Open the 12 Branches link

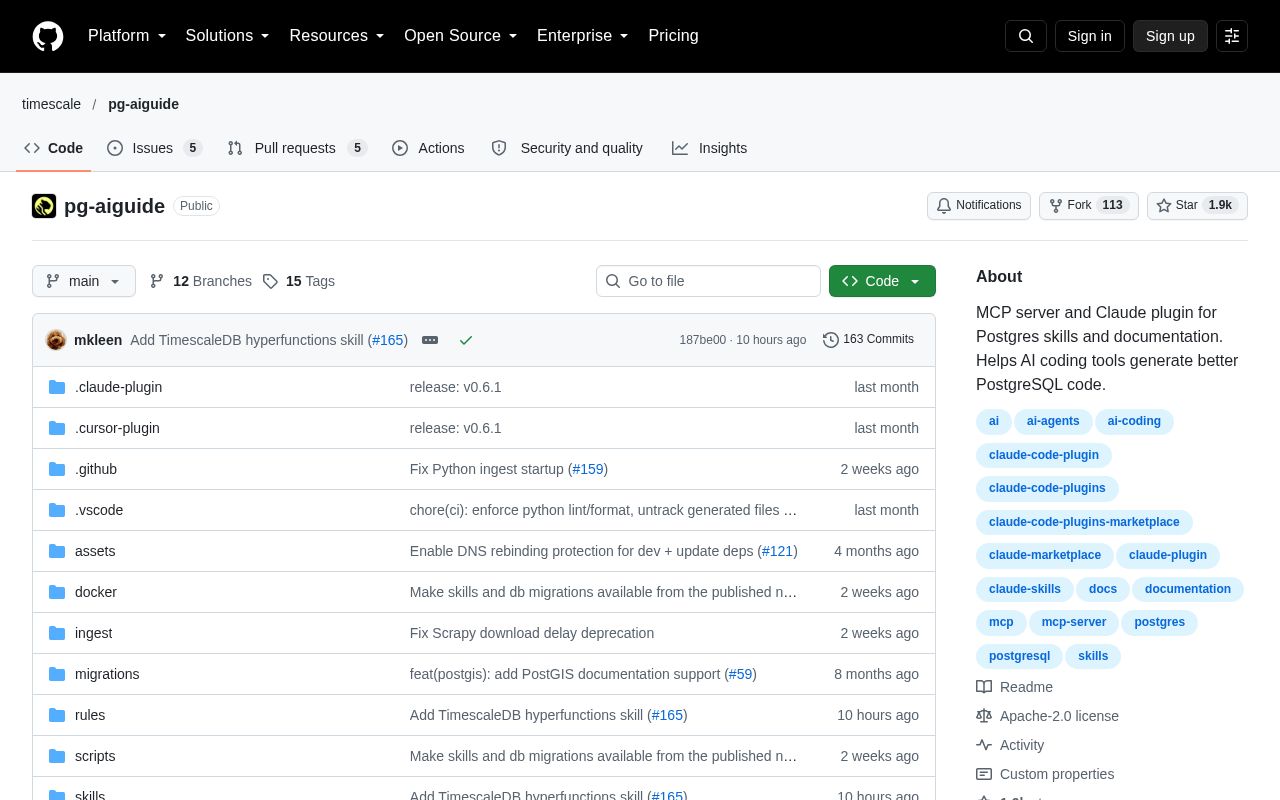click(x=201, y=281)
